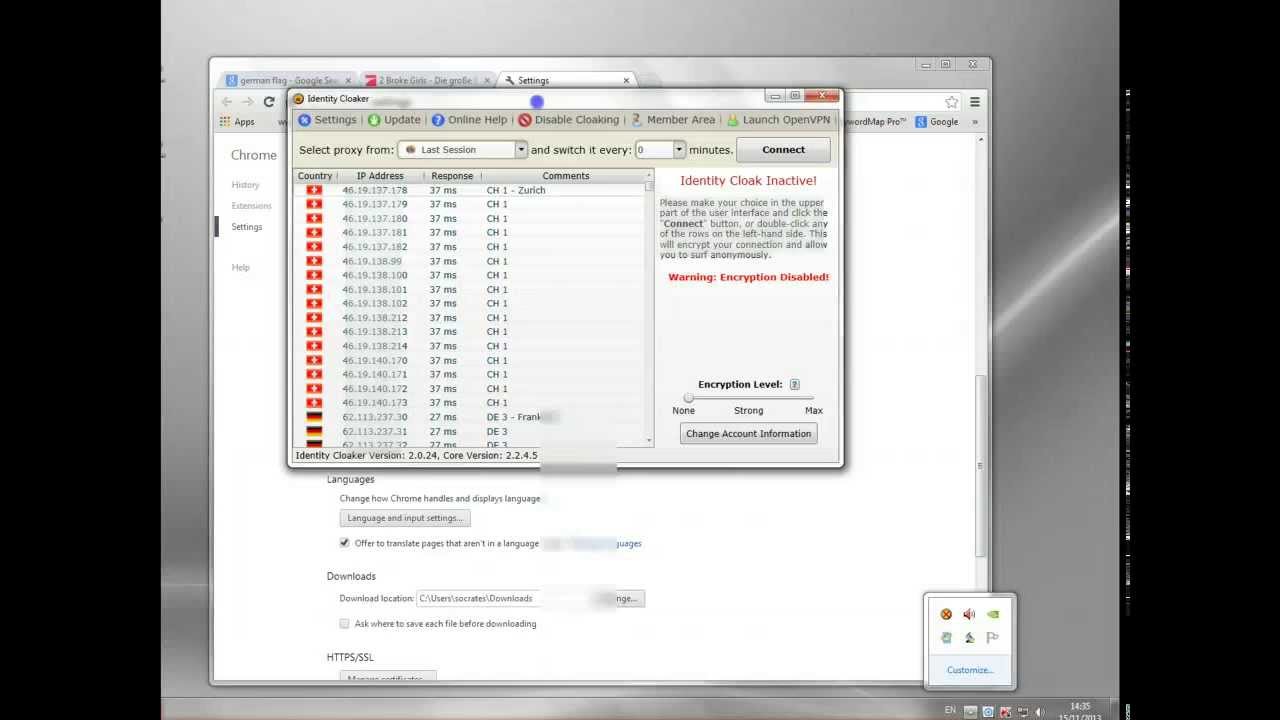Image resolution: width=1280 pixels, height=720 pixels.
Task: Expand bookmarks bar overflow chevron
Action: point(975,122)
